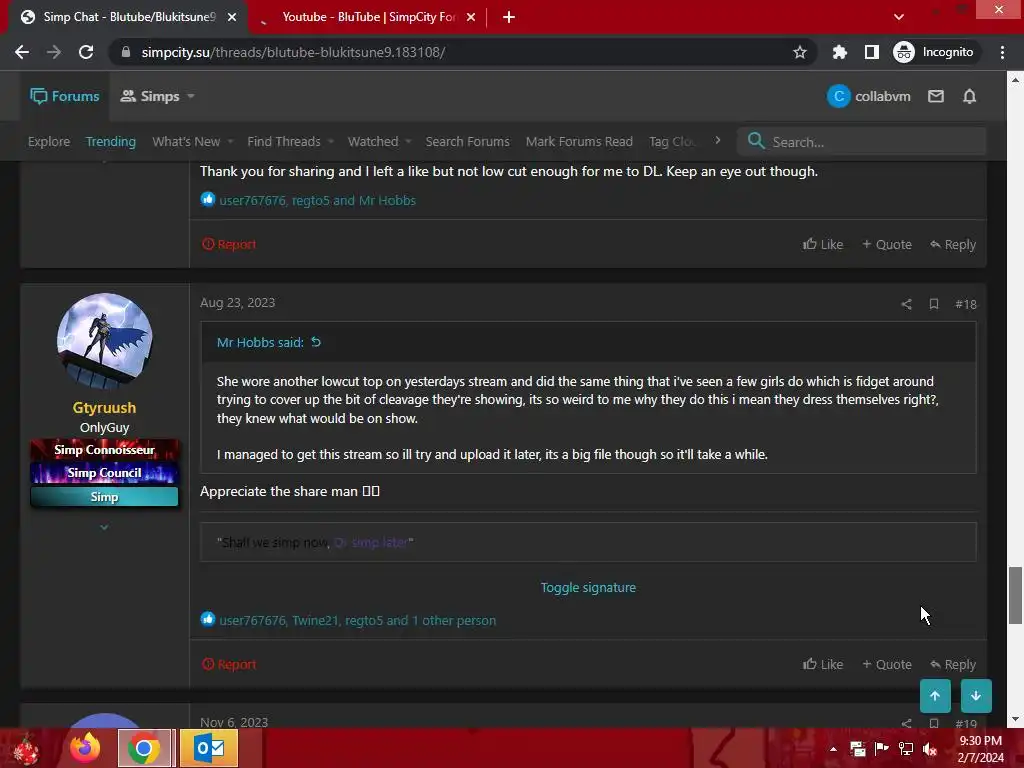Open the Simps menu
Screen dimensions: 1024x768
(150, 96)
